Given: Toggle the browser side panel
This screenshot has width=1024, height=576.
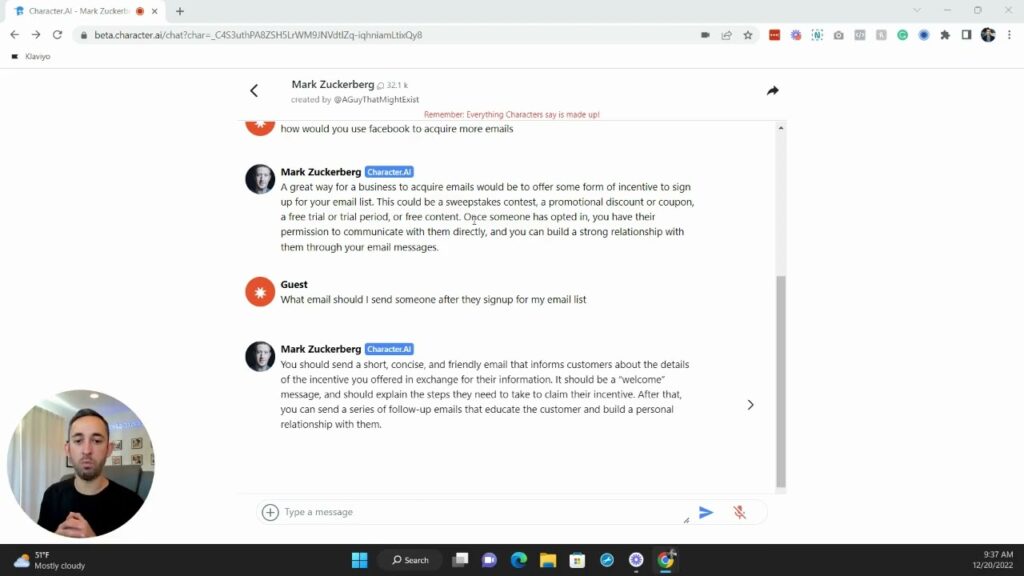Looking at the screenshot, I should tap(966, 35).
